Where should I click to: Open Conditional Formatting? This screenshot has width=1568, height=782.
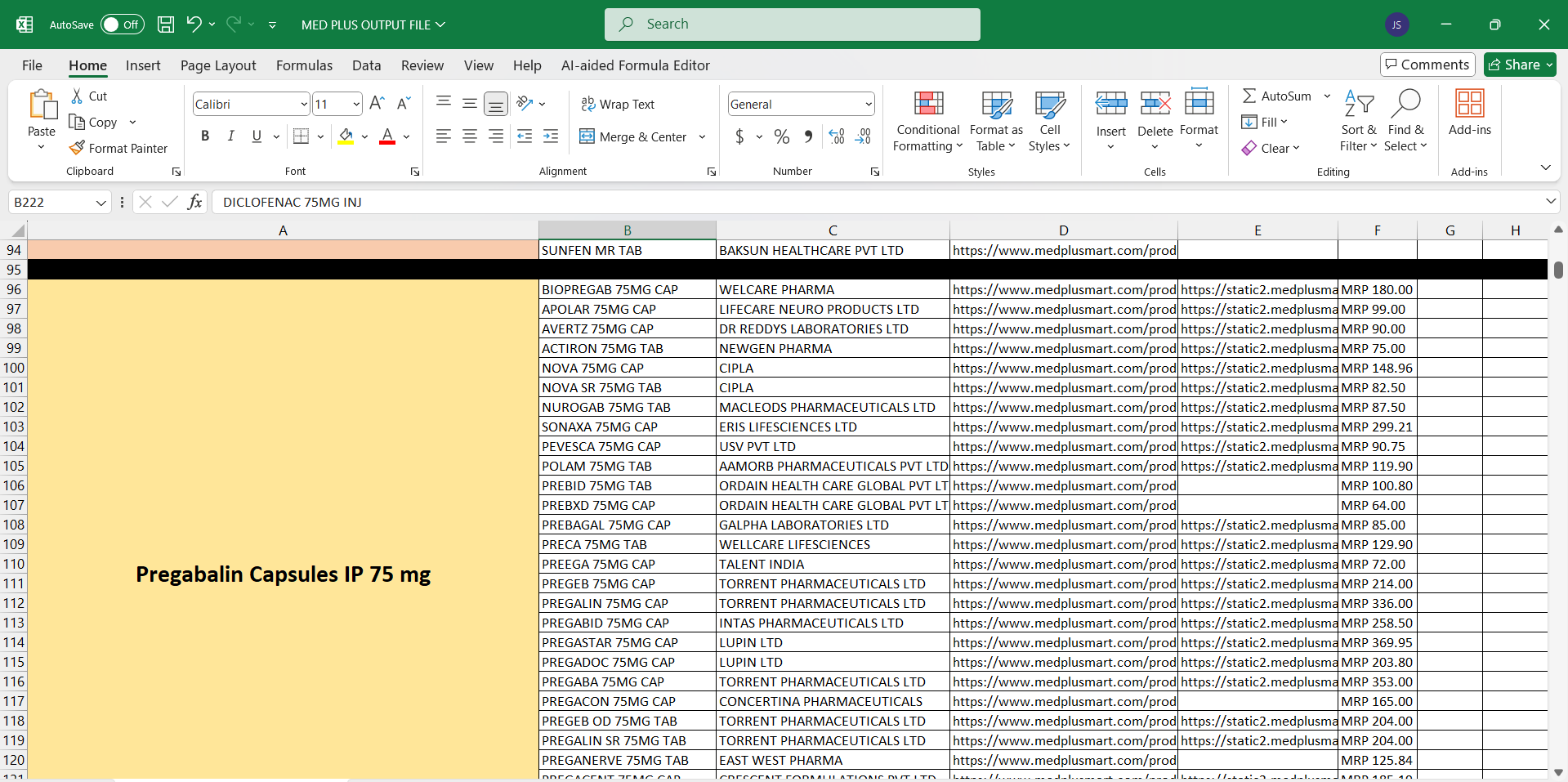928,122
